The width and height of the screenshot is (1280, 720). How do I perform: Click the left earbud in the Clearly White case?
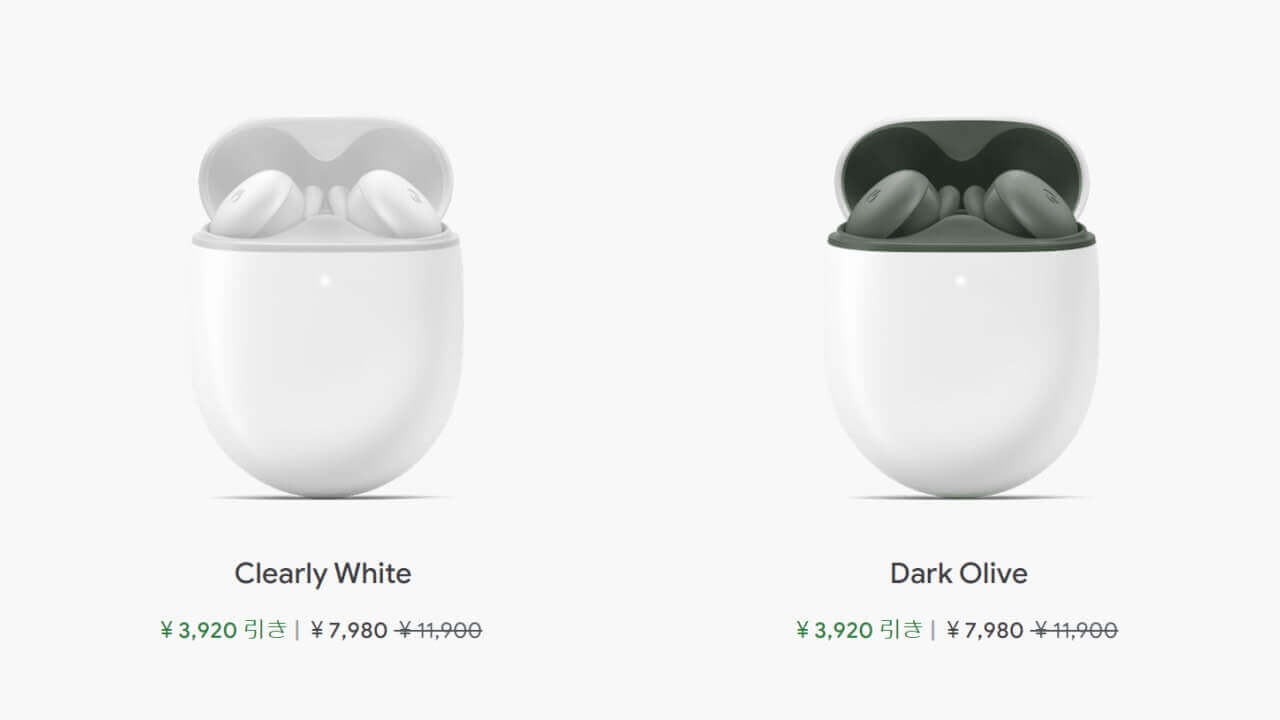point(258,202)
